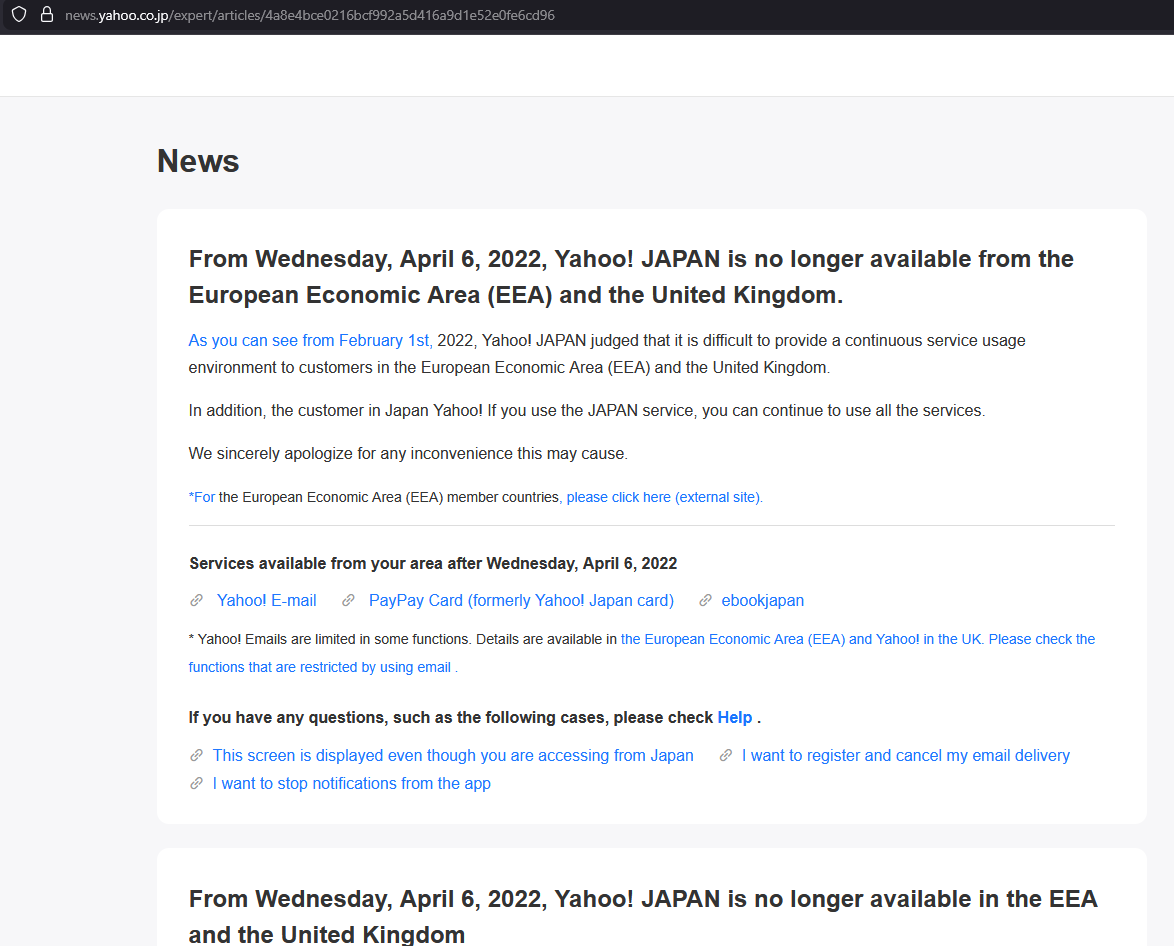Click chain icon beside 'register and cancel my email'
The width and height of the screenshot is (1174, 946).
pyautogui.click(x=726, y=755)
